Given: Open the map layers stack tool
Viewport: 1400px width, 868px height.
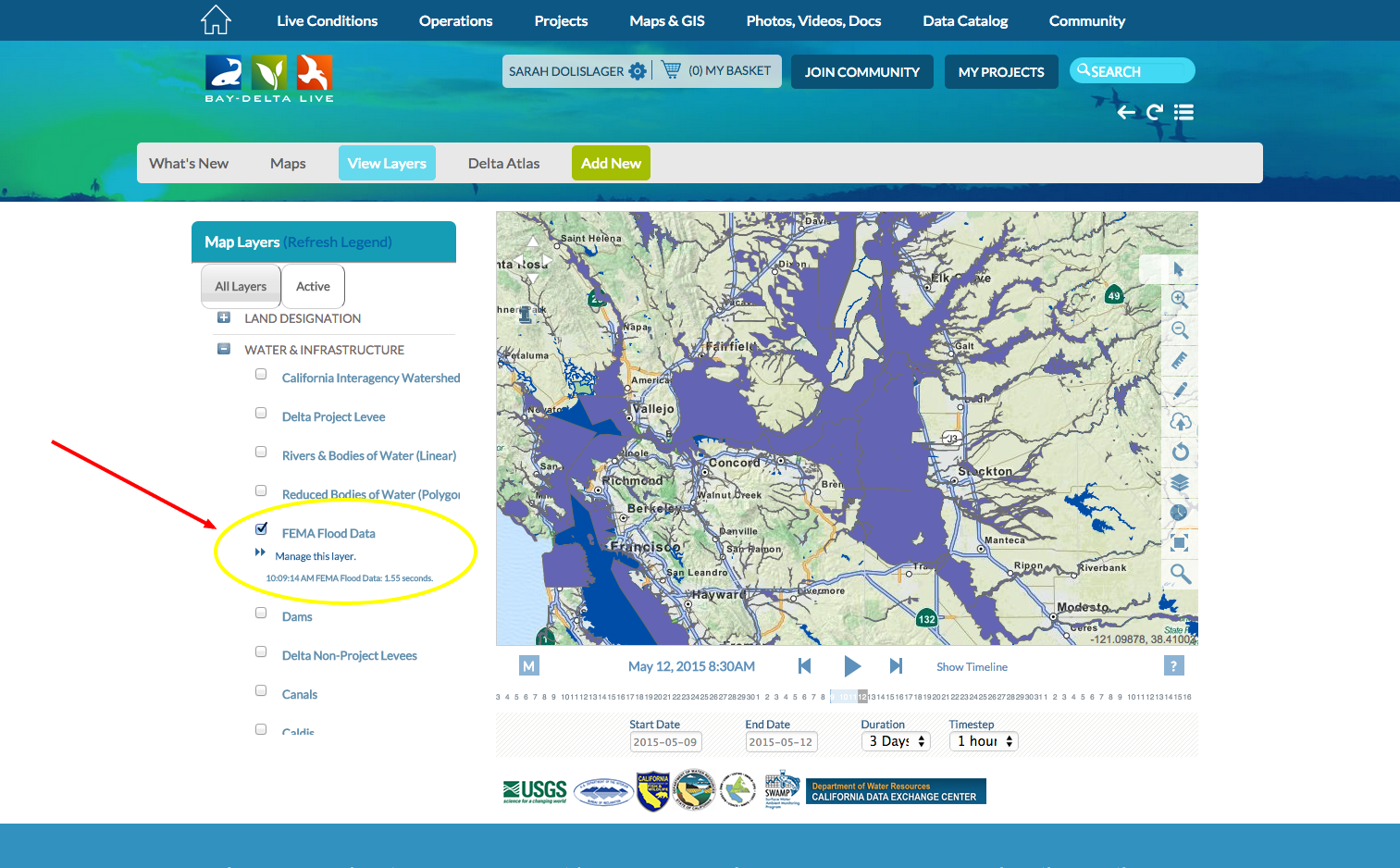Looking at the screenshot, I should (1180, 482).
